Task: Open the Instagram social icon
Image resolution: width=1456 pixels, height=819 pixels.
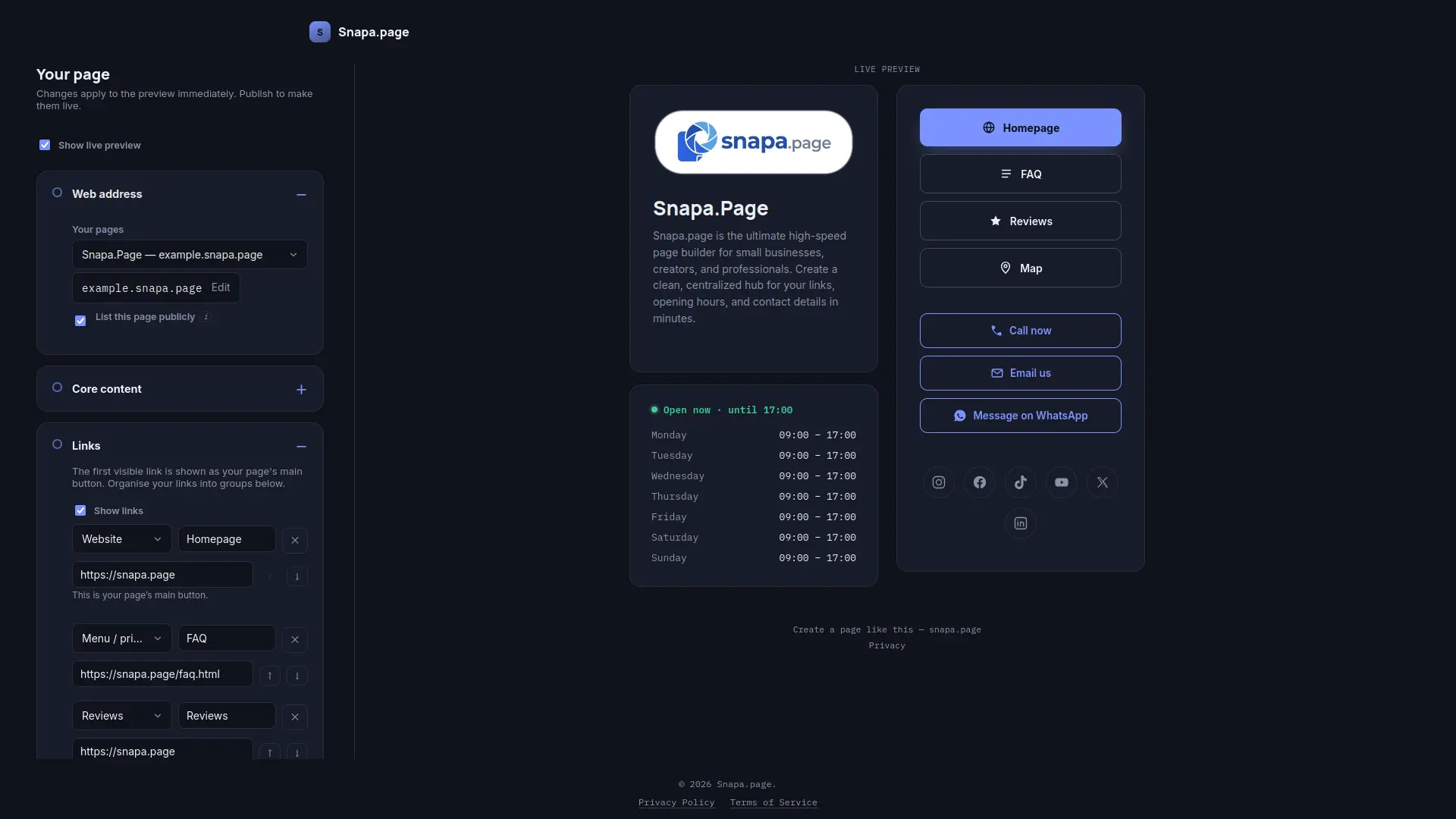Action: click(939, 482)
